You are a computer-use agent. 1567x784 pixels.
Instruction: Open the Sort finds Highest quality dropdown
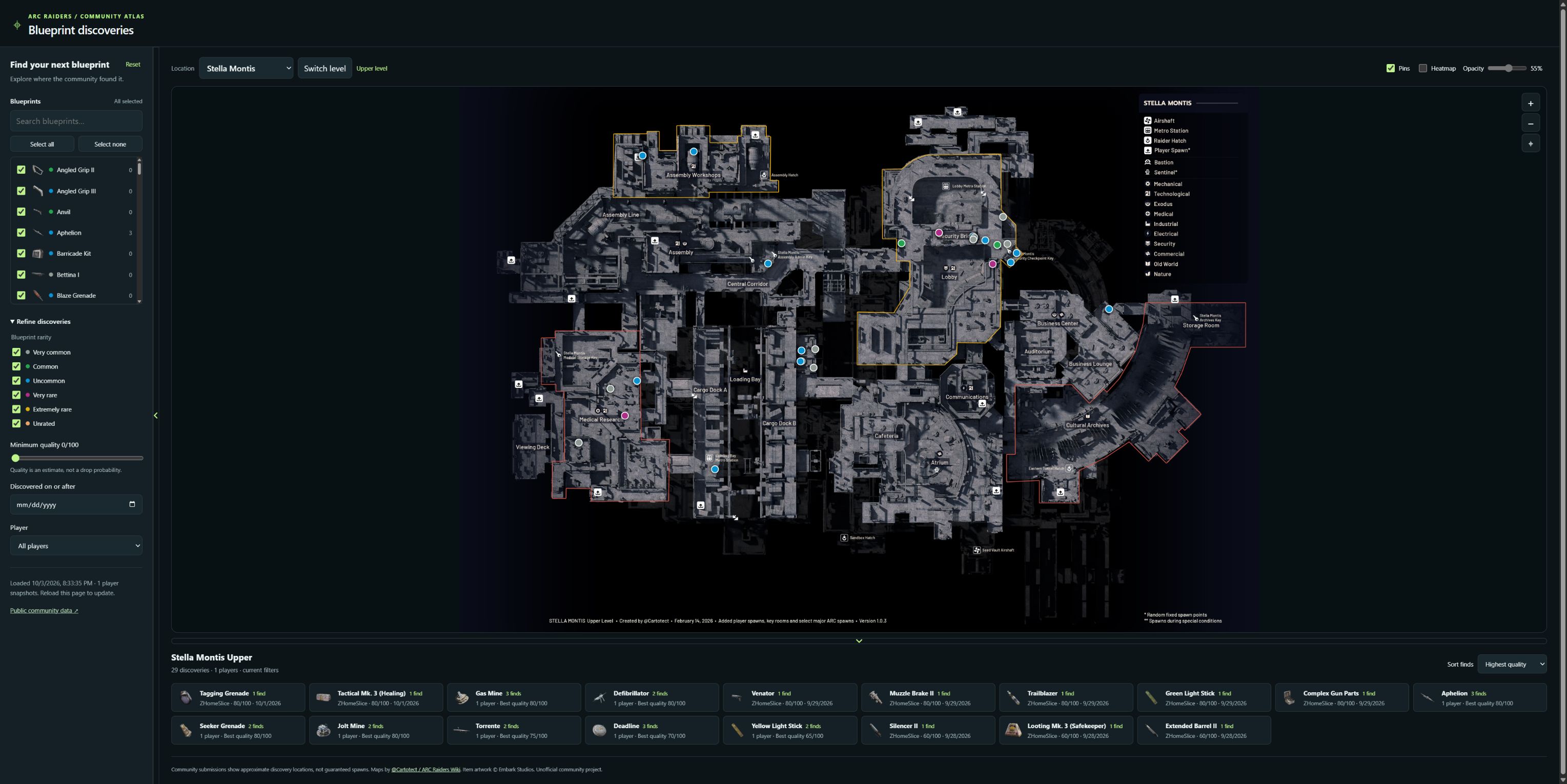click(1512, 664)
